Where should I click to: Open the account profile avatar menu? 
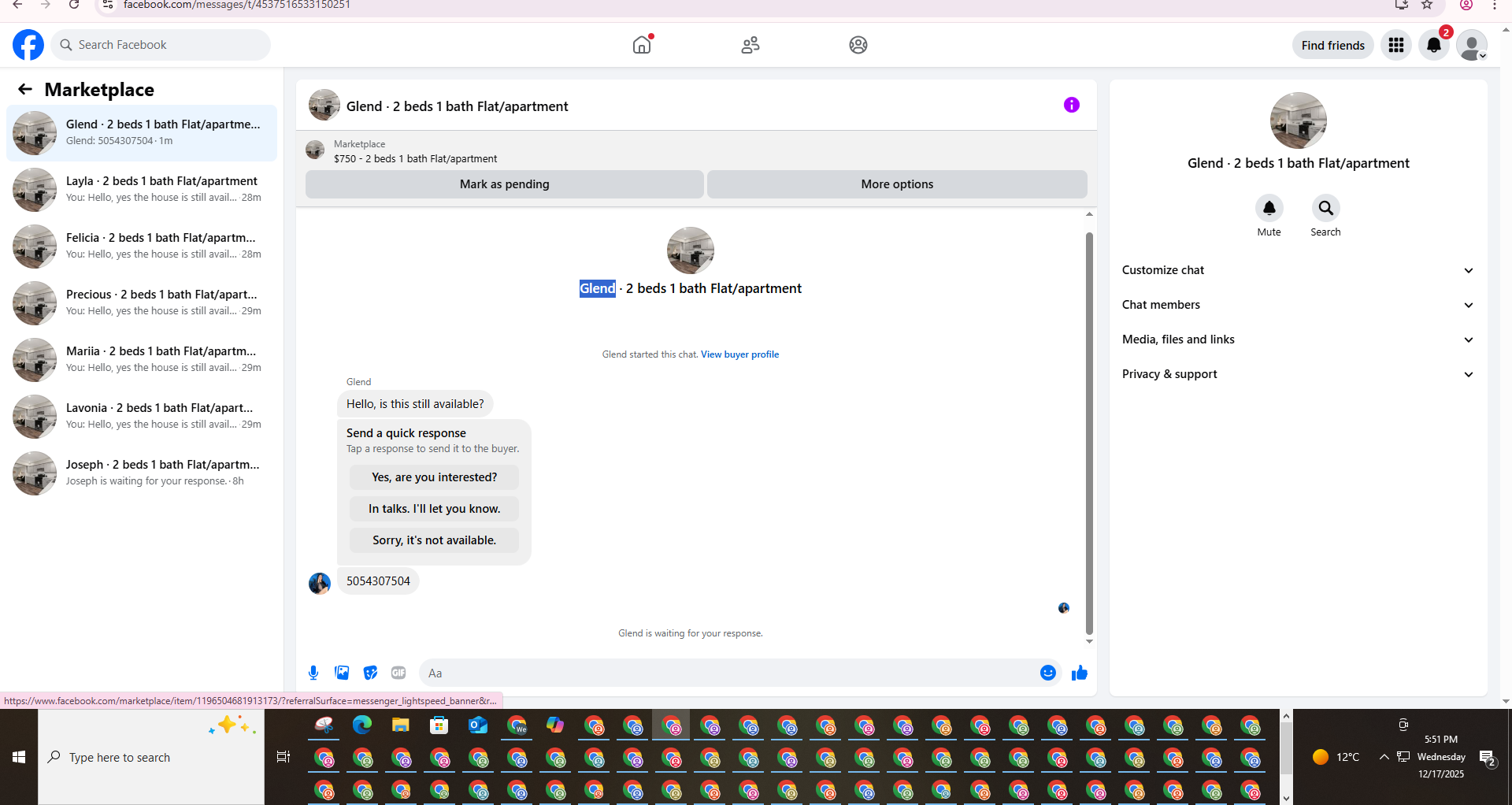tap(1472, 45)
